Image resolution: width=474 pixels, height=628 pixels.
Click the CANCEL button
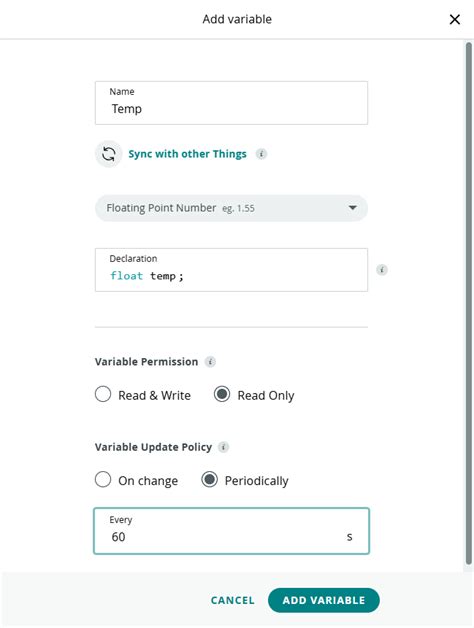pos(232,600)
